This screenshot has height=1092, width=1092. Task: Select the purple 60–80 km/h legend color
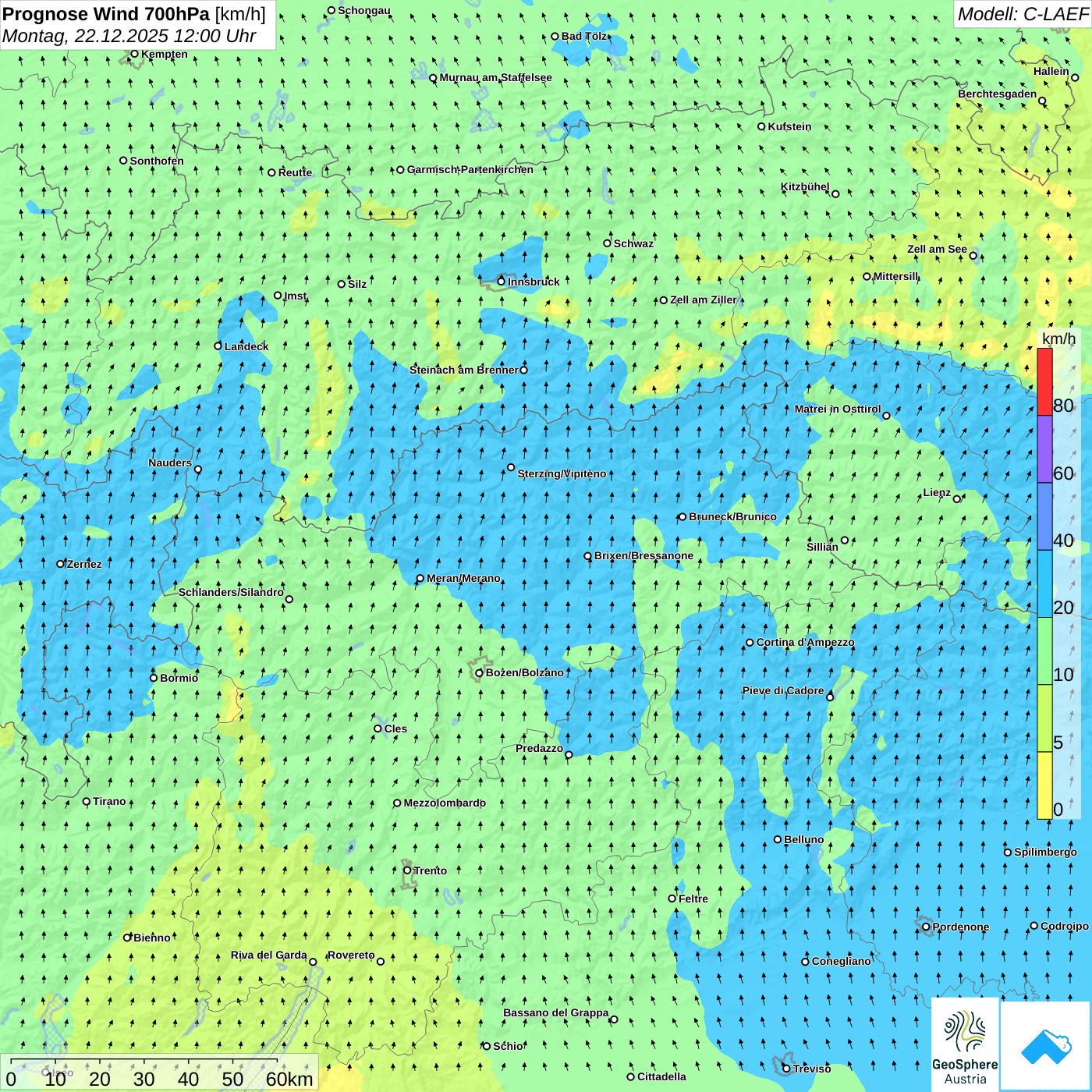[x=1044, y=449]
